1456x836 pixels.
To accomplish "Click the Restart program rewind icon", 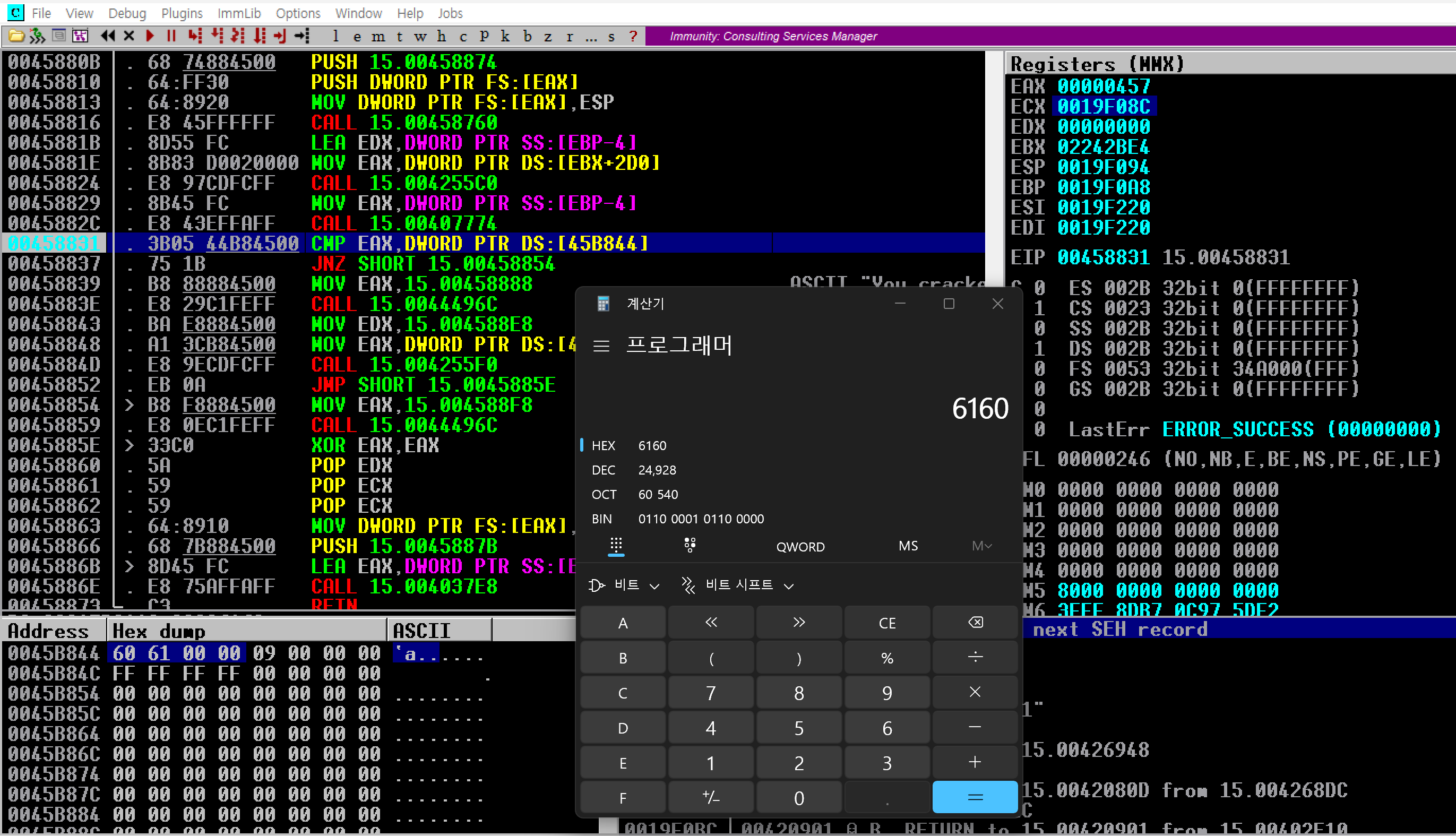I will [x=107, y=36].
